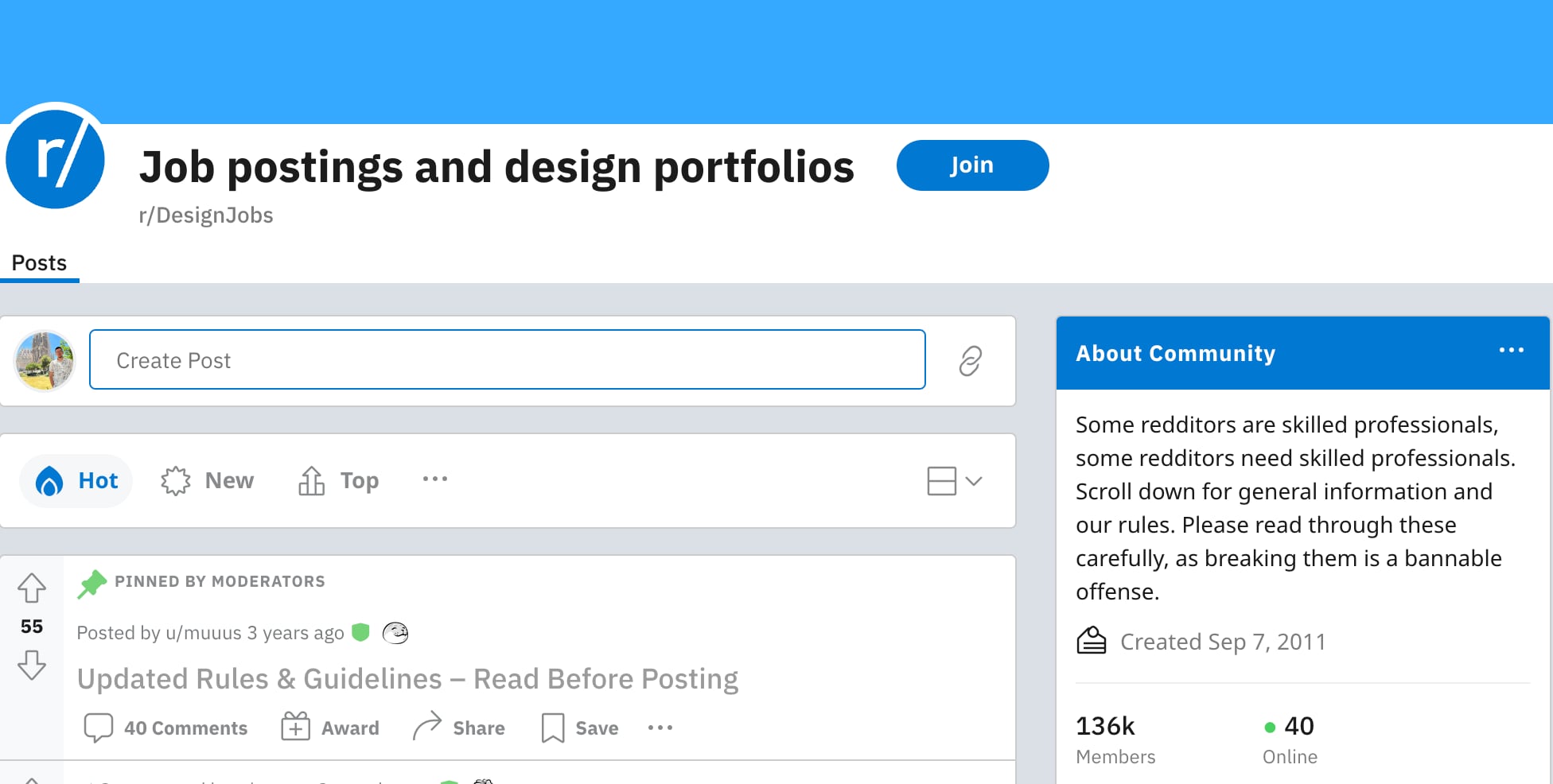Click the r/DesignJobs community logo
This screenshot has width=1553, height=784.
pyautogui.click(x=56, y=157)
